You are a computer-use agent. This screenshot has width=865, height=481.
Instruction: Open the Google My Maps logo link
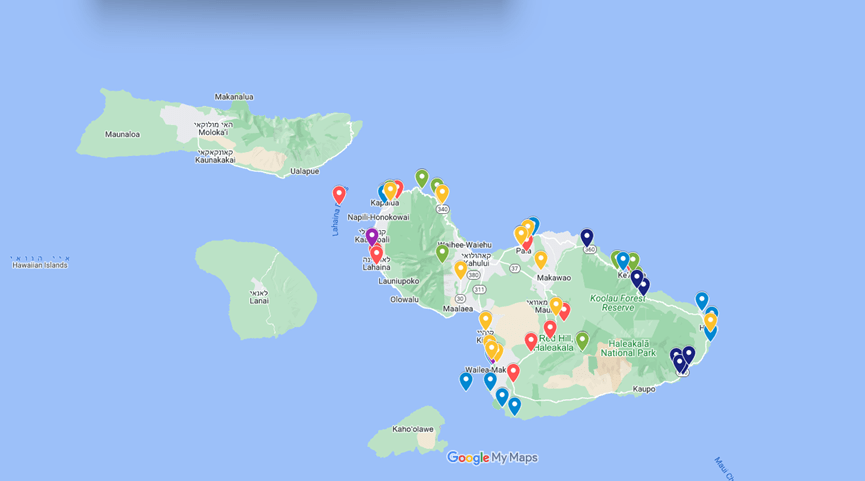pos(492,458)
